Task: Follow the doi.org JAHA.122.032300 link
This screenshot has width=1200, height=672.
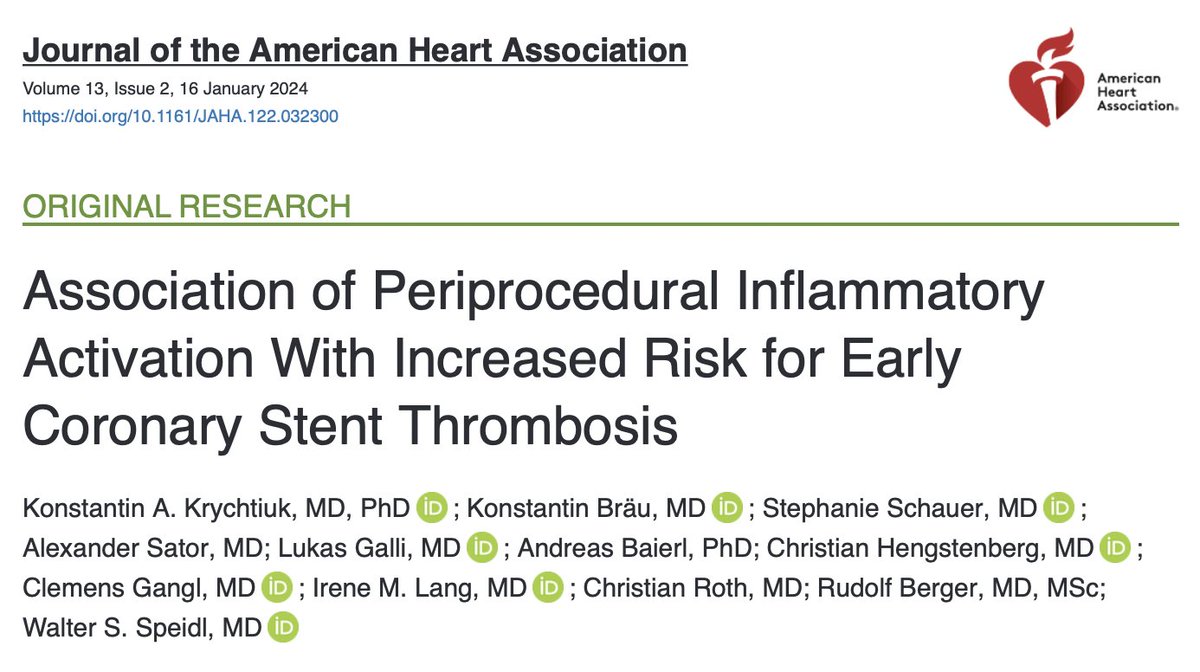Action: pyautogui.click(x=180, y=116)
